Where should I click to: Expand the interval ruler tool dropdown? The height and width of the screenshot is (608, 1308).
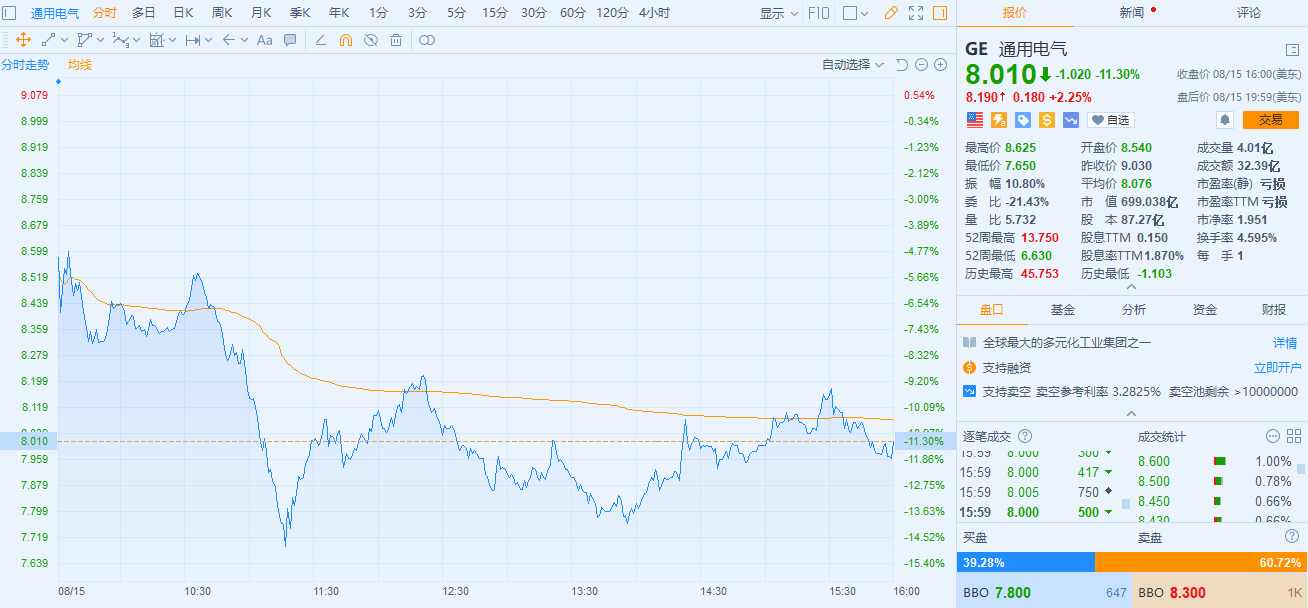pyautogui.click(x=209, y=40)
